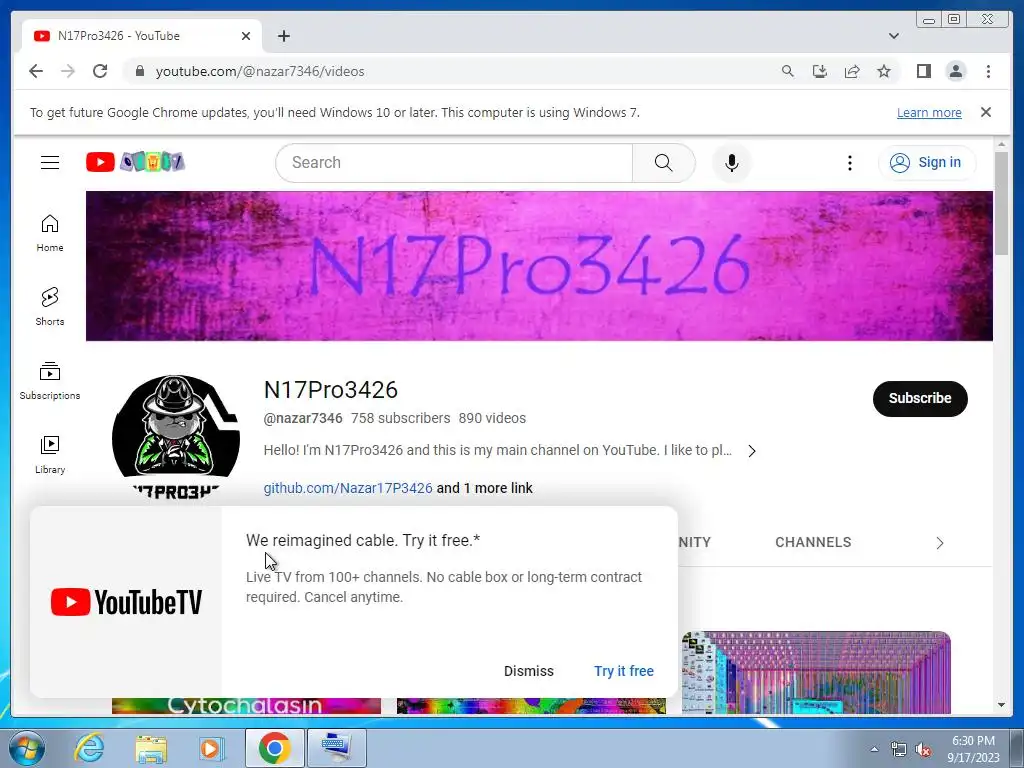Open the Cytochalasin video thumbnail

tap(246, 705)
